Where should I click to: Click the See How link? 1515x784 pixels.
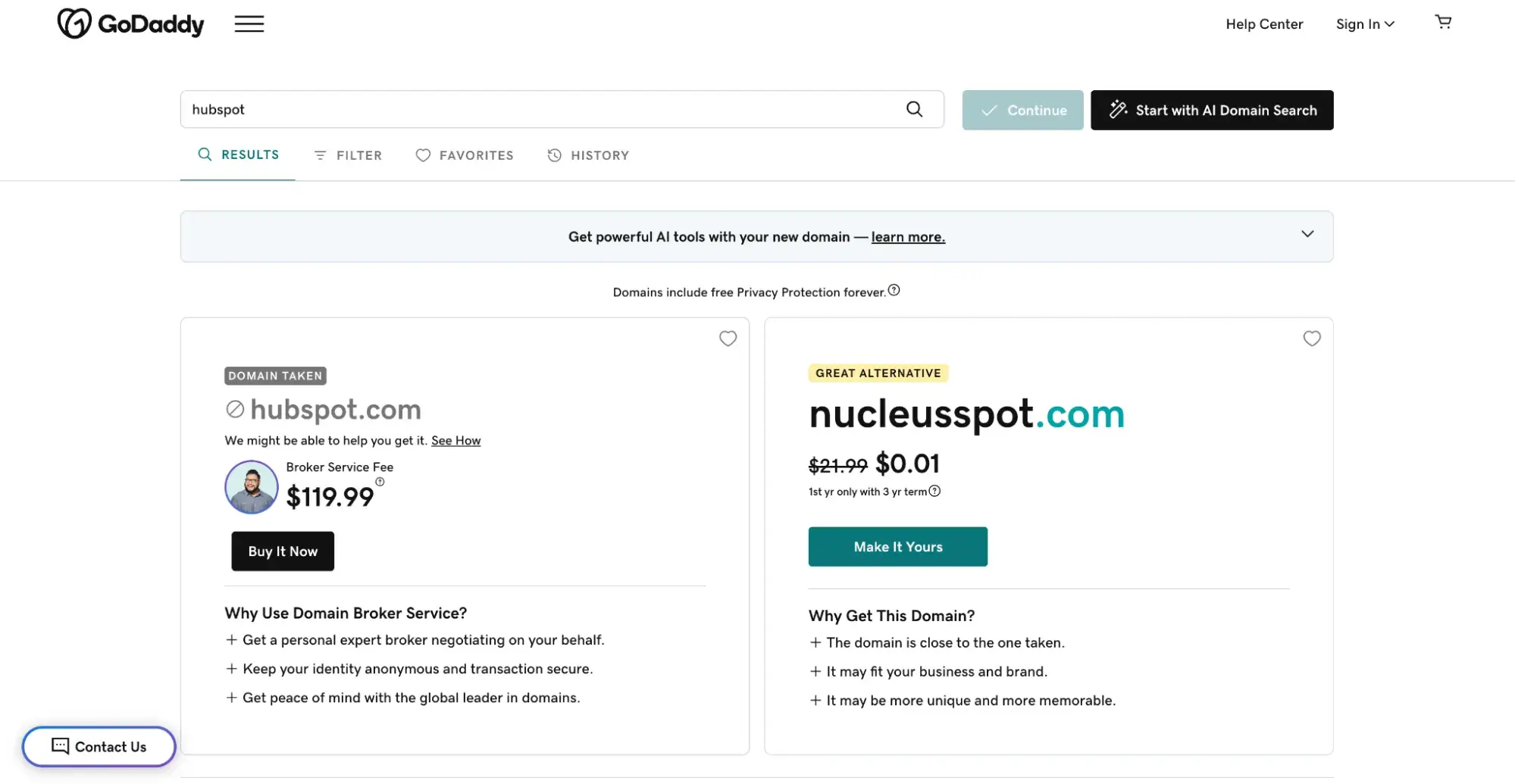click(x=455, y=441)
